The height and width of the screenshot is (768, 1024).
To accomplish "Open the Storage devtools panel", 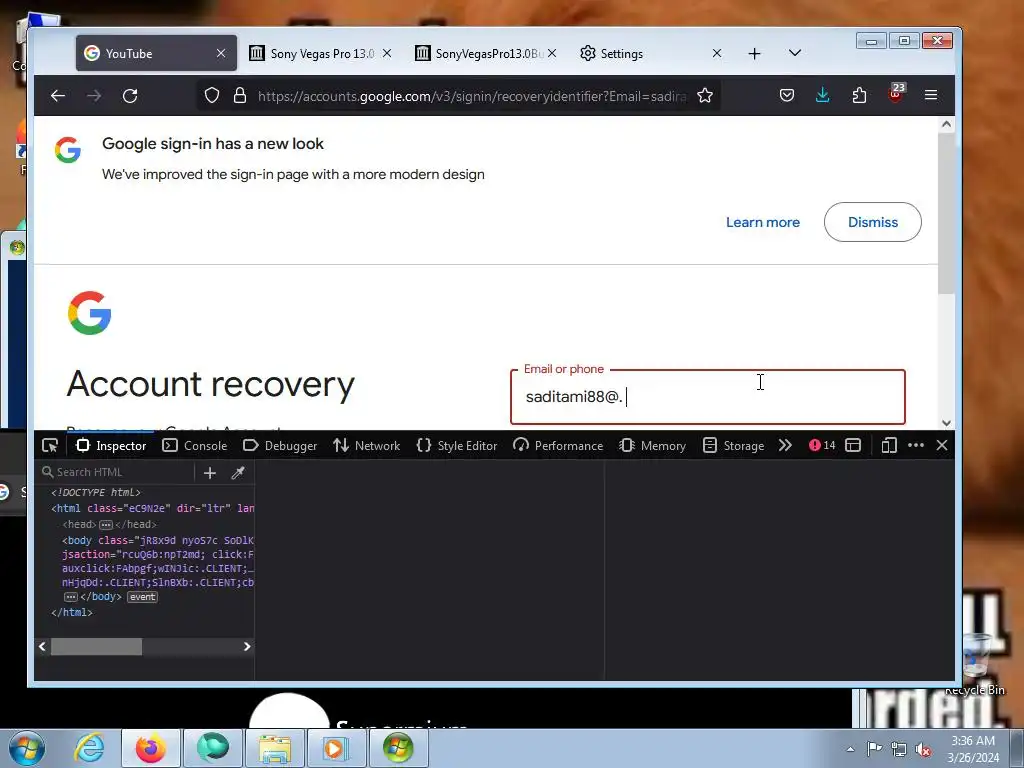I will [733, 445].
